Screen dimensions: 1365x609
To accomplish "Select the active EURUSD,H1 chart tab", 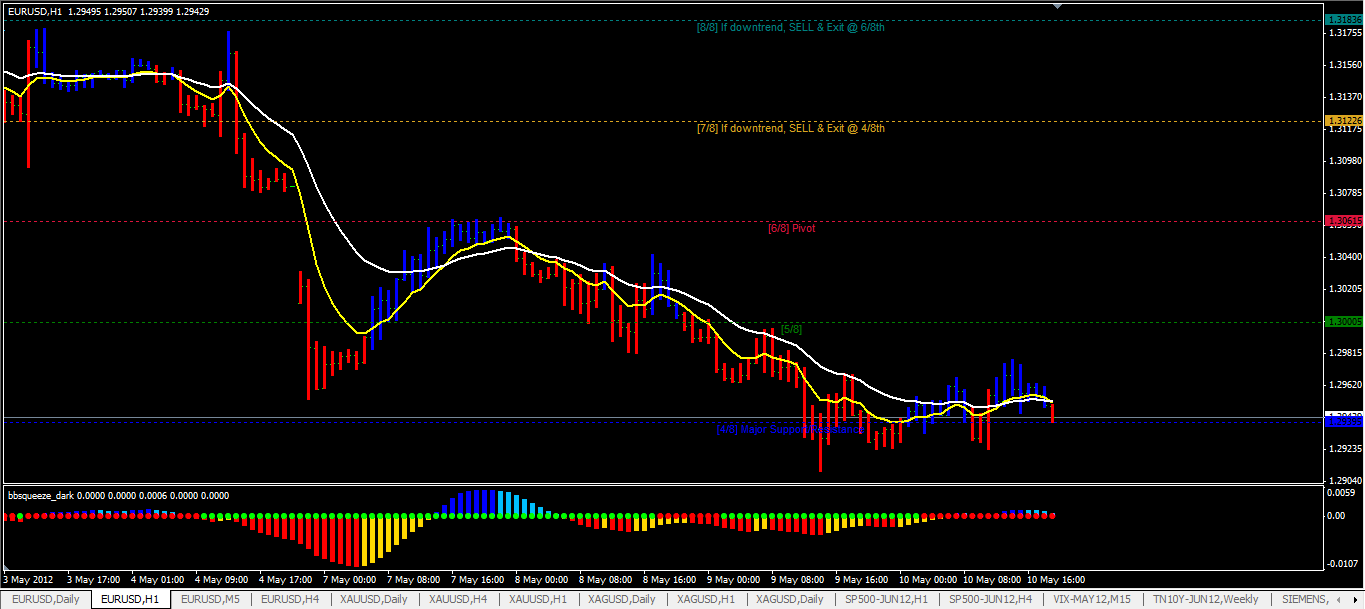I will [x=130, y=599].
